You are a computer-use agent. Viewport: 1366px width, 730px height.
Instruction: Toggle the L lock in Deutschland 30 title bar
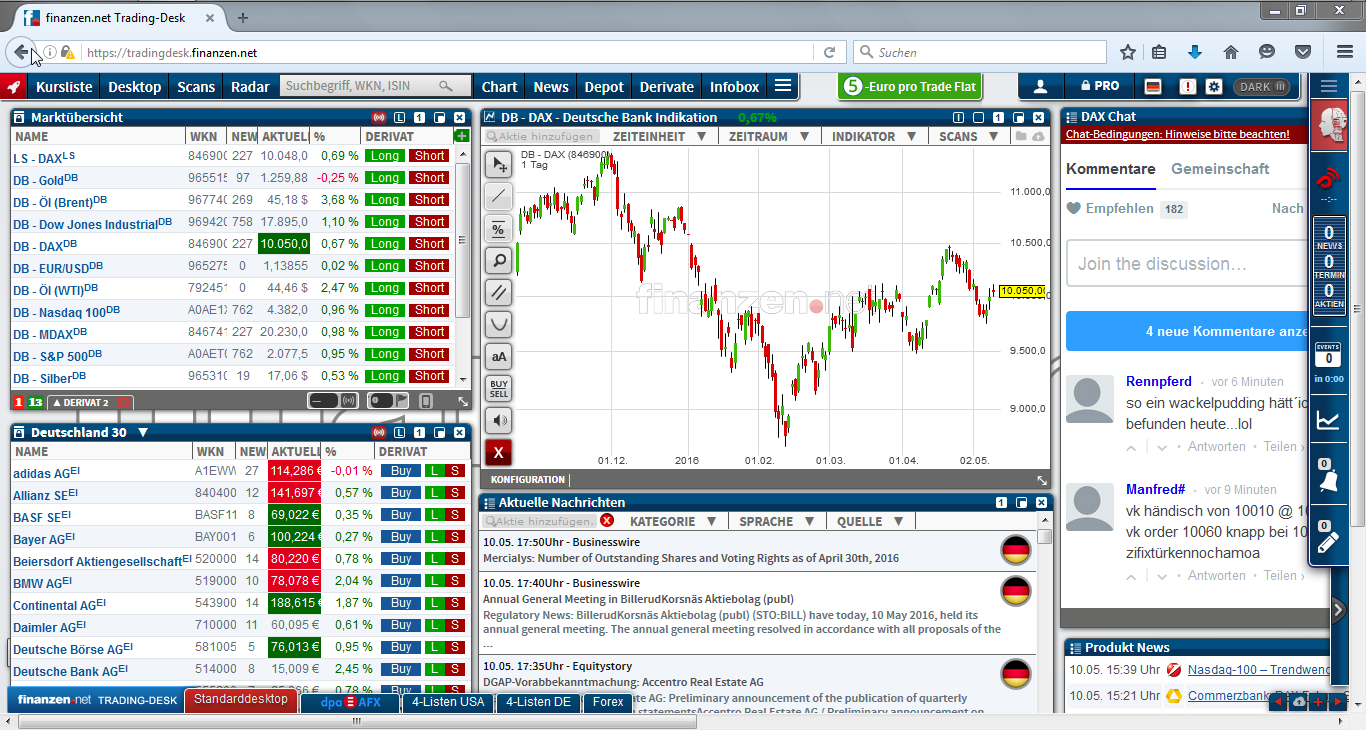400,433
